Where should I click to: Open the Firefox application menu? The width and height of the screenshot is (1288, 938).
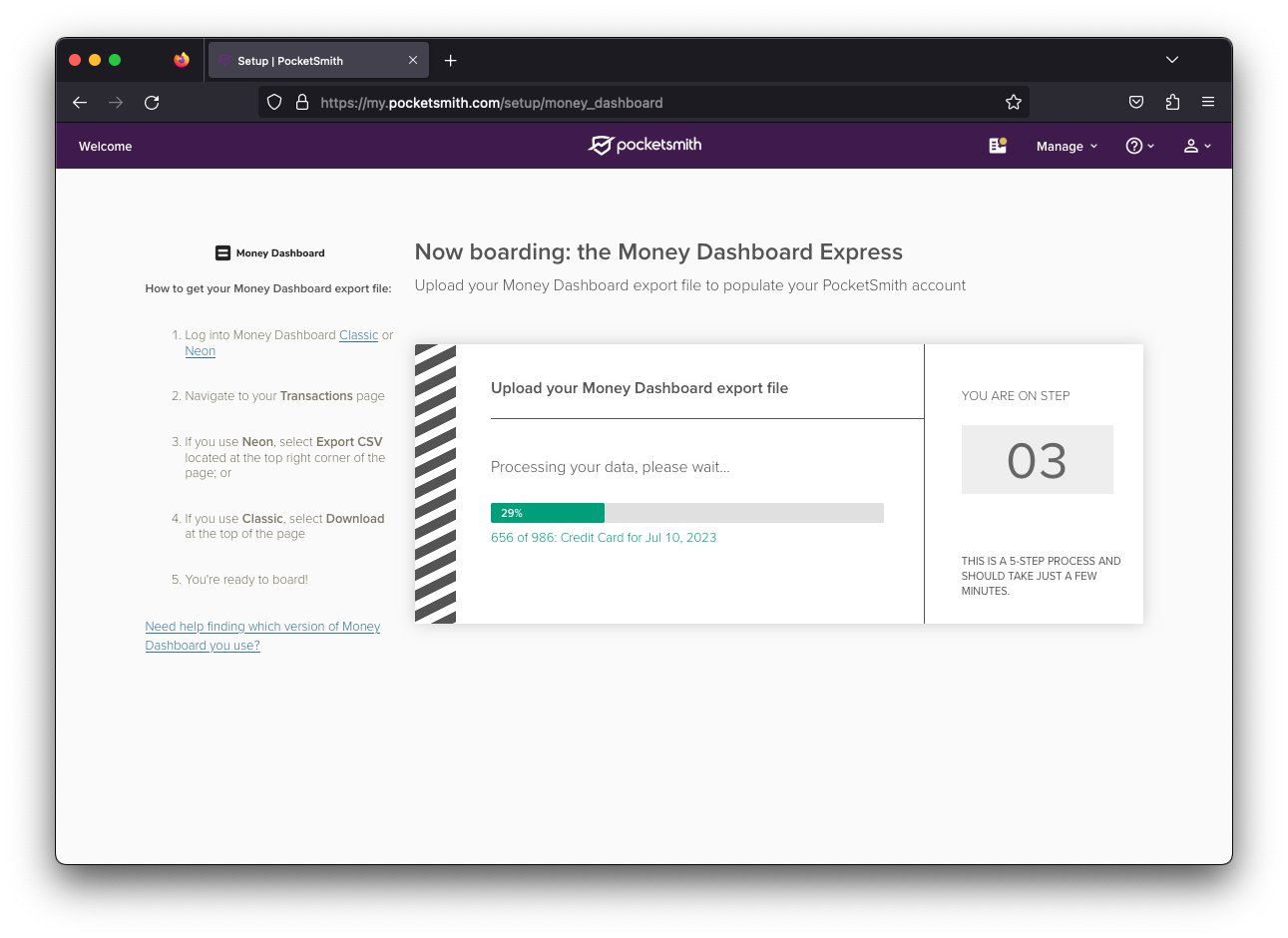pos(1208,102)
